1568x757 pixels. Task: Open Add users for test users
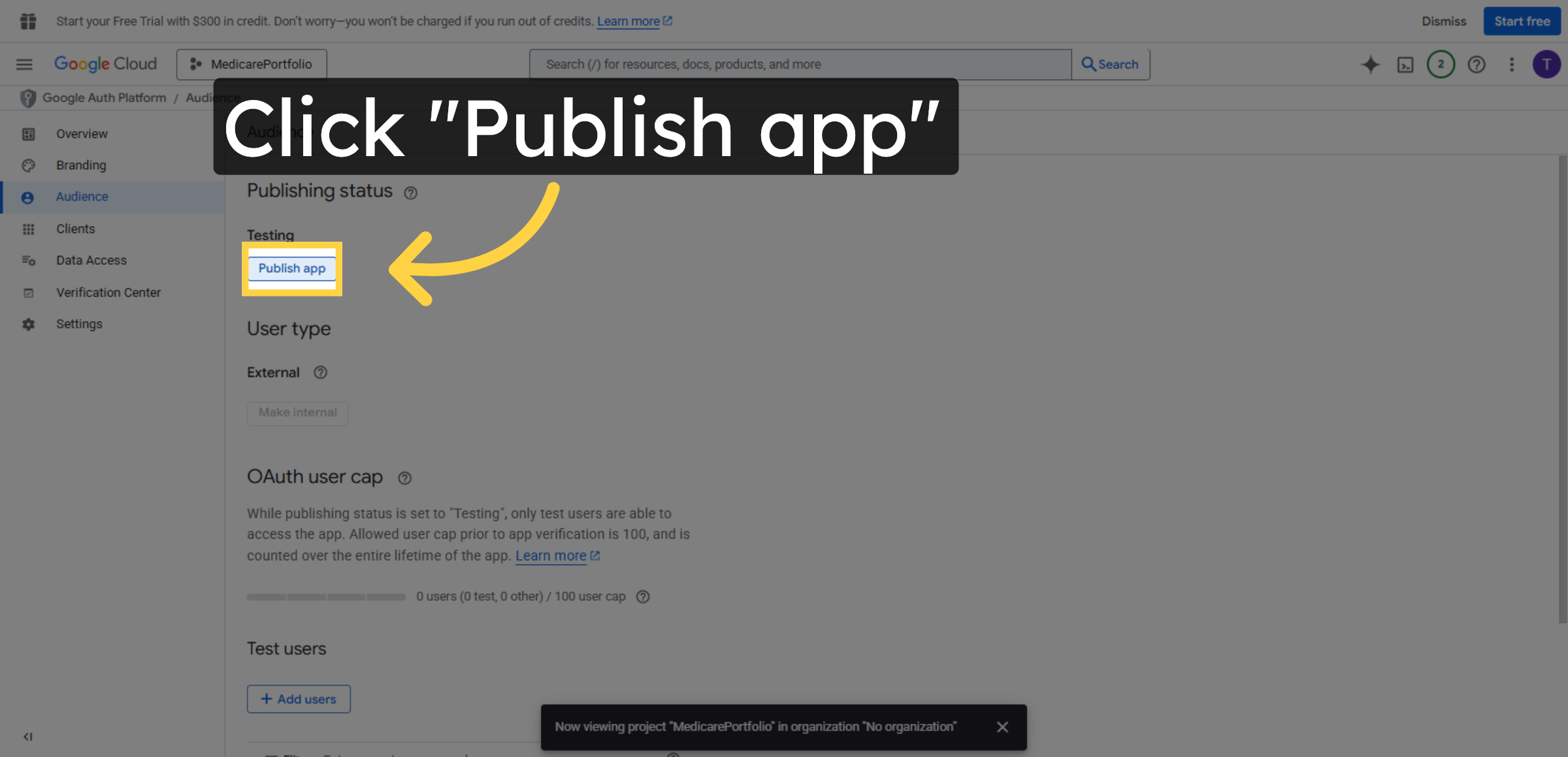click(299, 698)
